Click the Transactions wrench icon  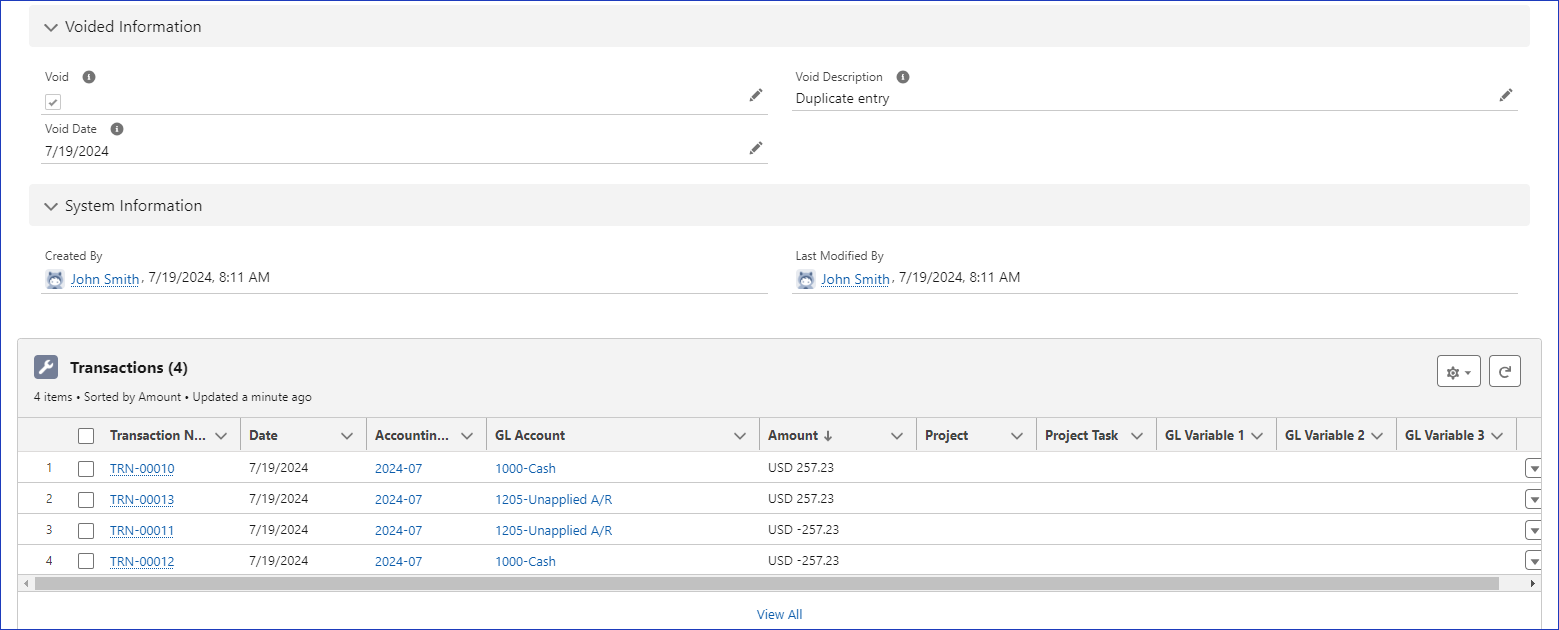(46, 367)
